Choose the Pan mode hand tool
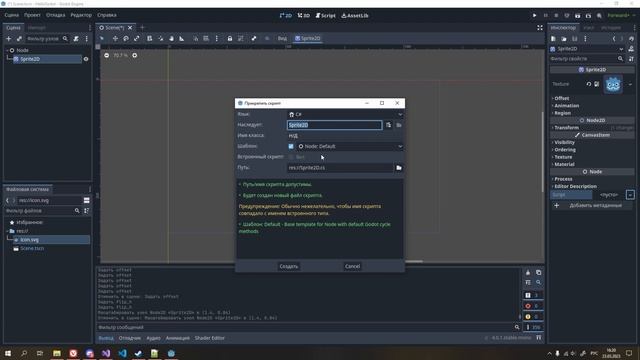 click(x=171, y=38)
